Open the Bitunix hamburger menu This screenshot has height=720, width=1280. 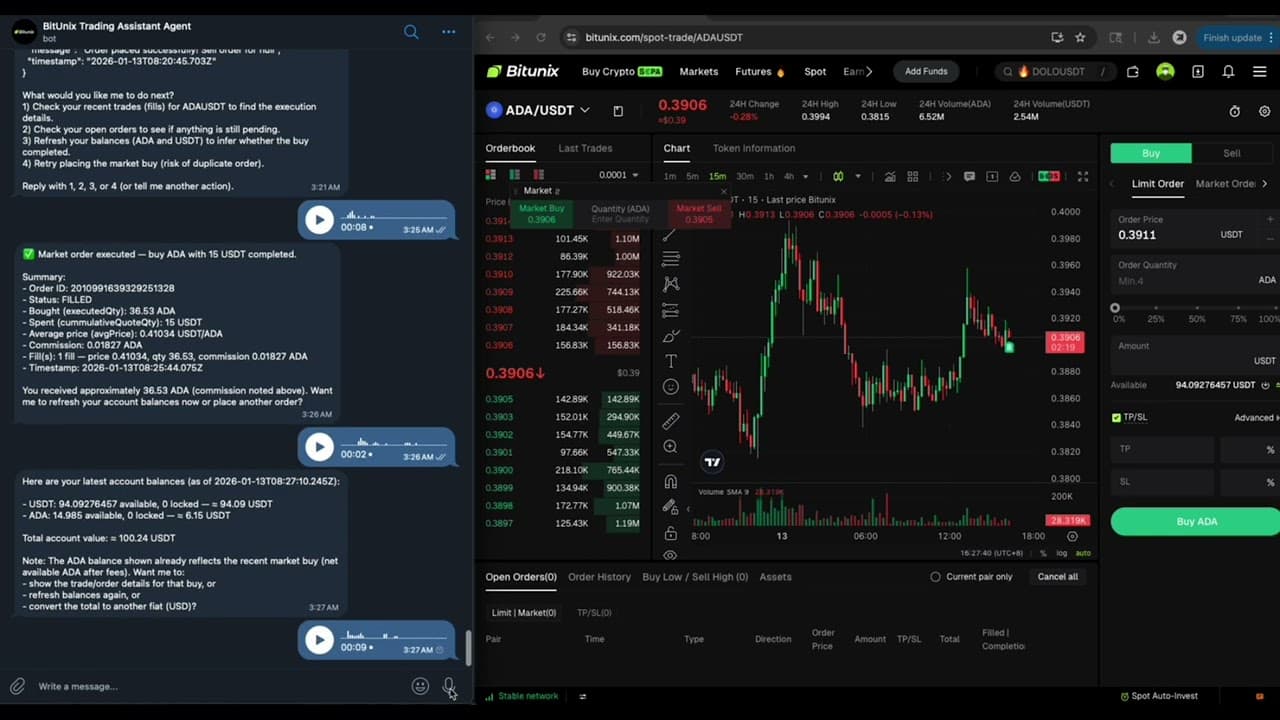point(1259,71)
